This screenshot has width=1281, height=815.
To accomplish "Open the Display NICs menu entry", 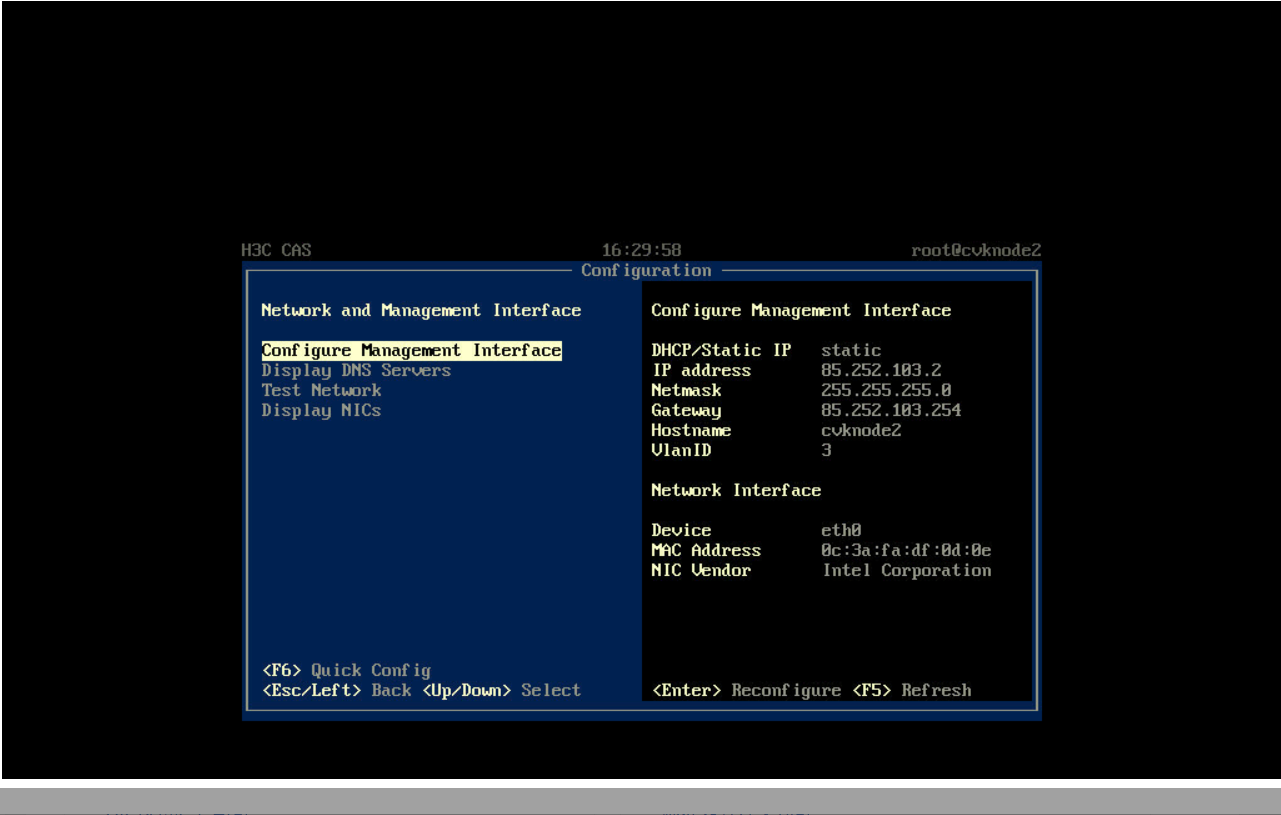I will coord(321,411).
